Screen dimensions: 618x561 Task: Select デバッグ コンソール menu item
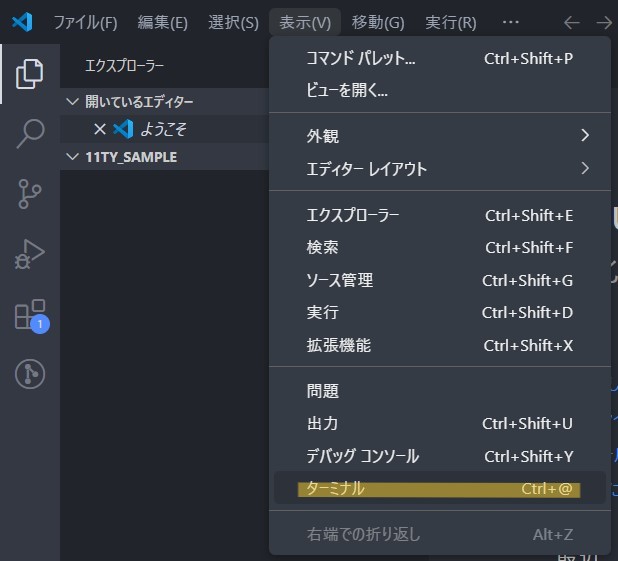(440, 456)
